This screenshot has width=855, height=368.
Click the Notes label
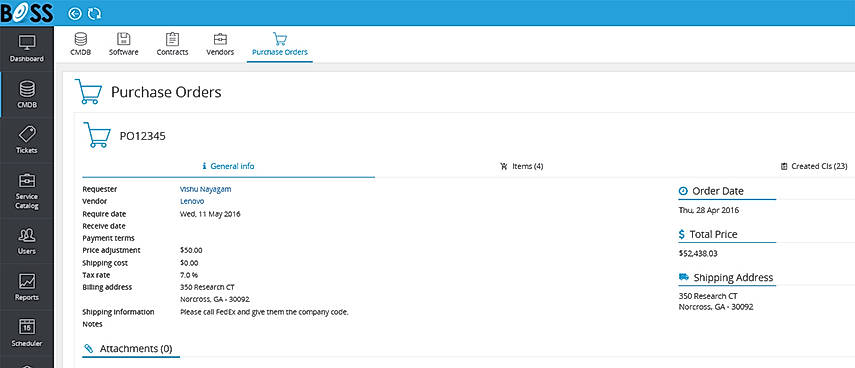click(x=93, y=324)
